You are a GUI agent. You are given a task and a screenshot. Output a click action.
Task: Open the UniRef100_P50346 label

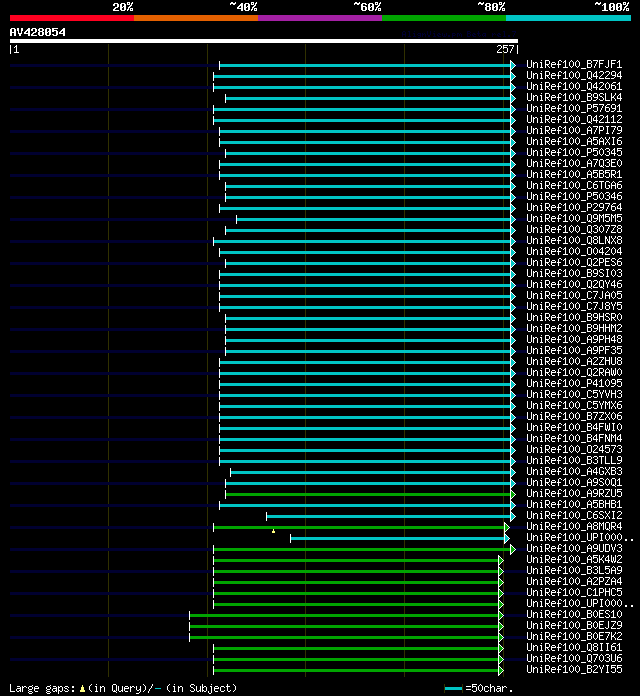(574, 197)
